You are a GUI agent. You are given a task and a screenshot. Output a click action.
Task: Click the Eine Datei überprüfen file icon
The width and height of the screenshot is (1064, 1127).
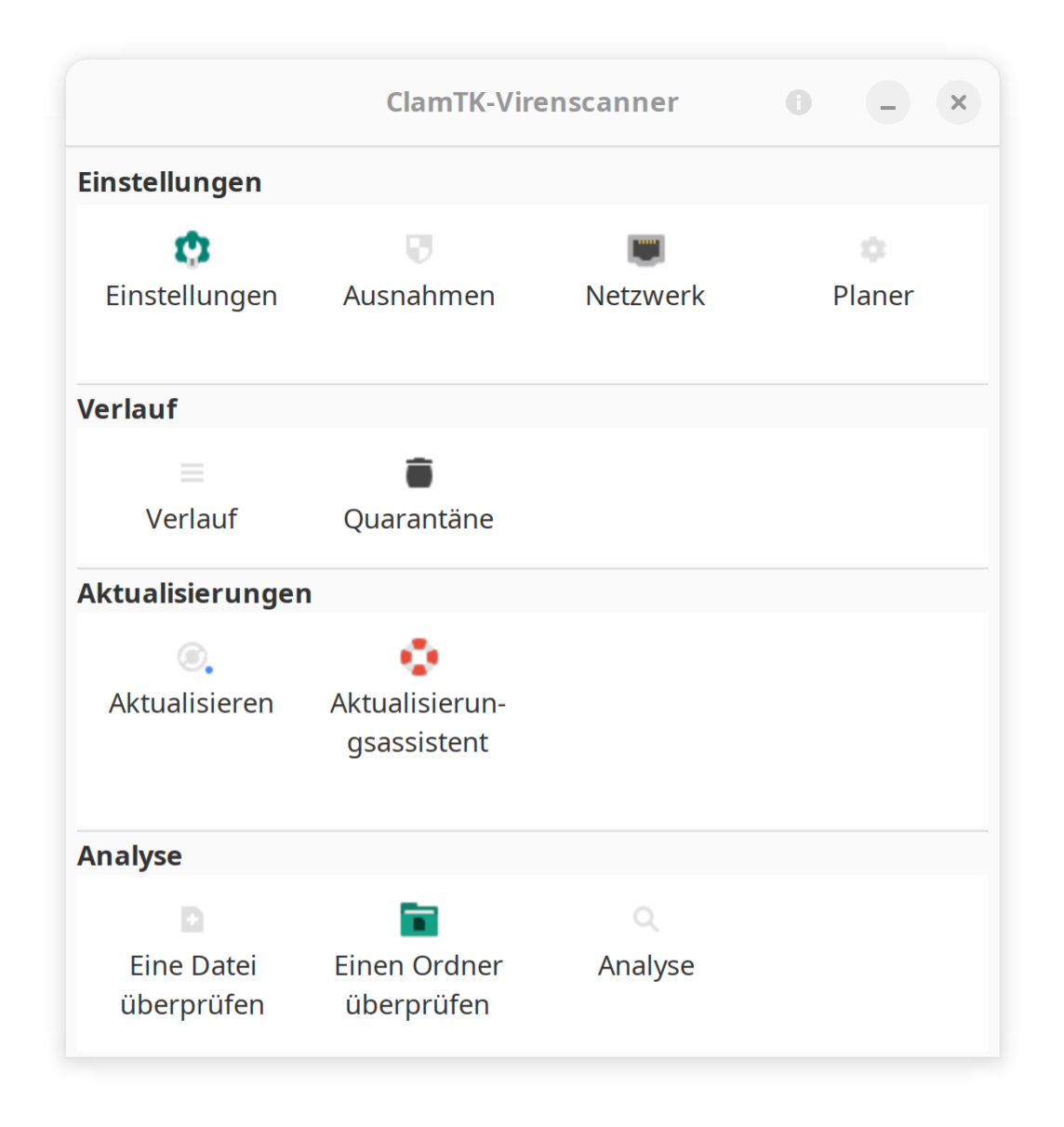tap(193, 920)
